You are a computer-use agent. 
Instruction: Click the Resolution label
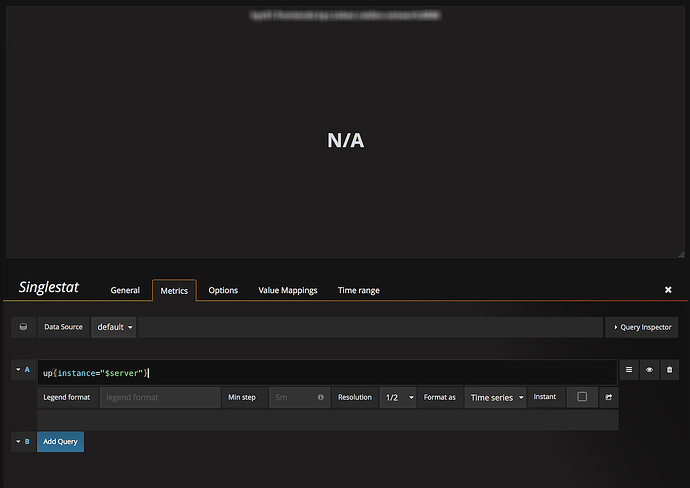[x=355, y=397]
